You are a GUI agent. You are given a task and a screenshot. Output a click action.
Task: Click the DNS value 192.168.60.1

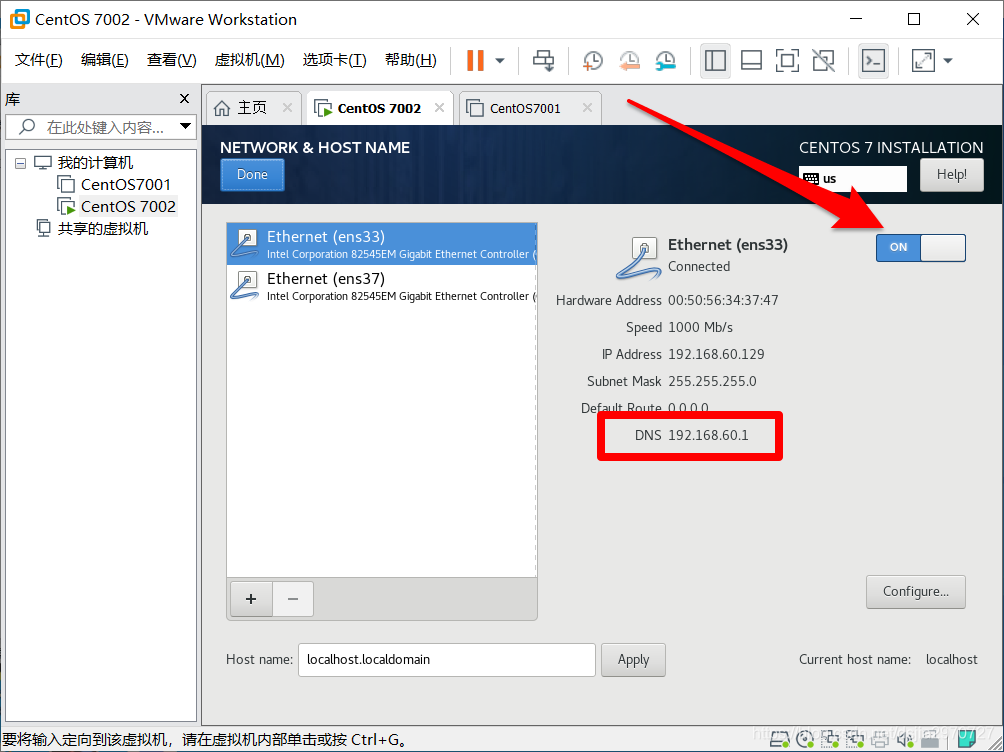click(x=708, y=436)
